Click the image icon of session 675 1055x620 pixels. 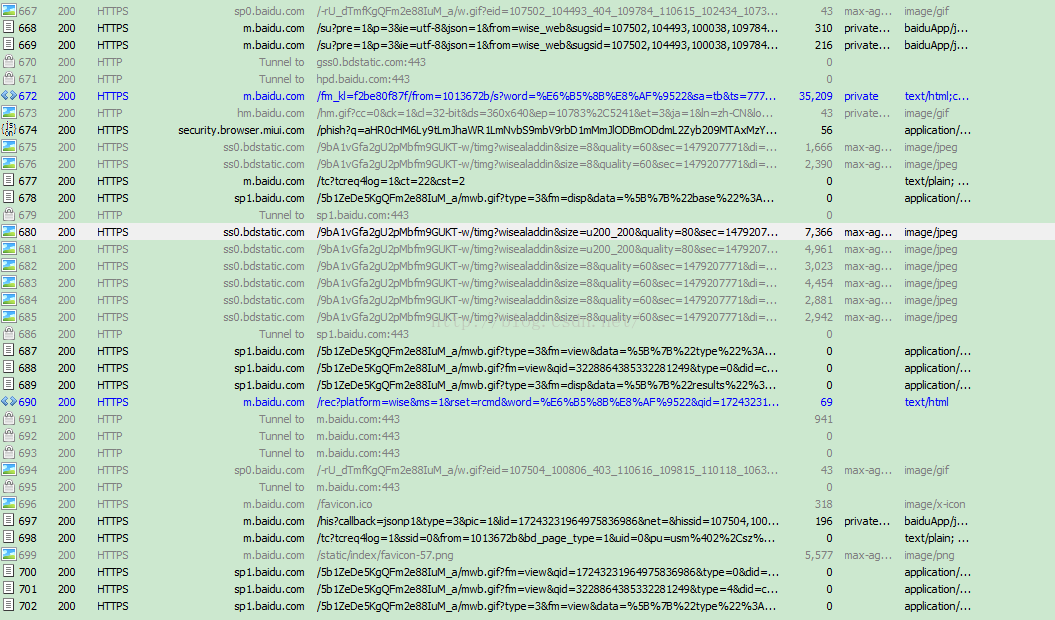[9, 147]
